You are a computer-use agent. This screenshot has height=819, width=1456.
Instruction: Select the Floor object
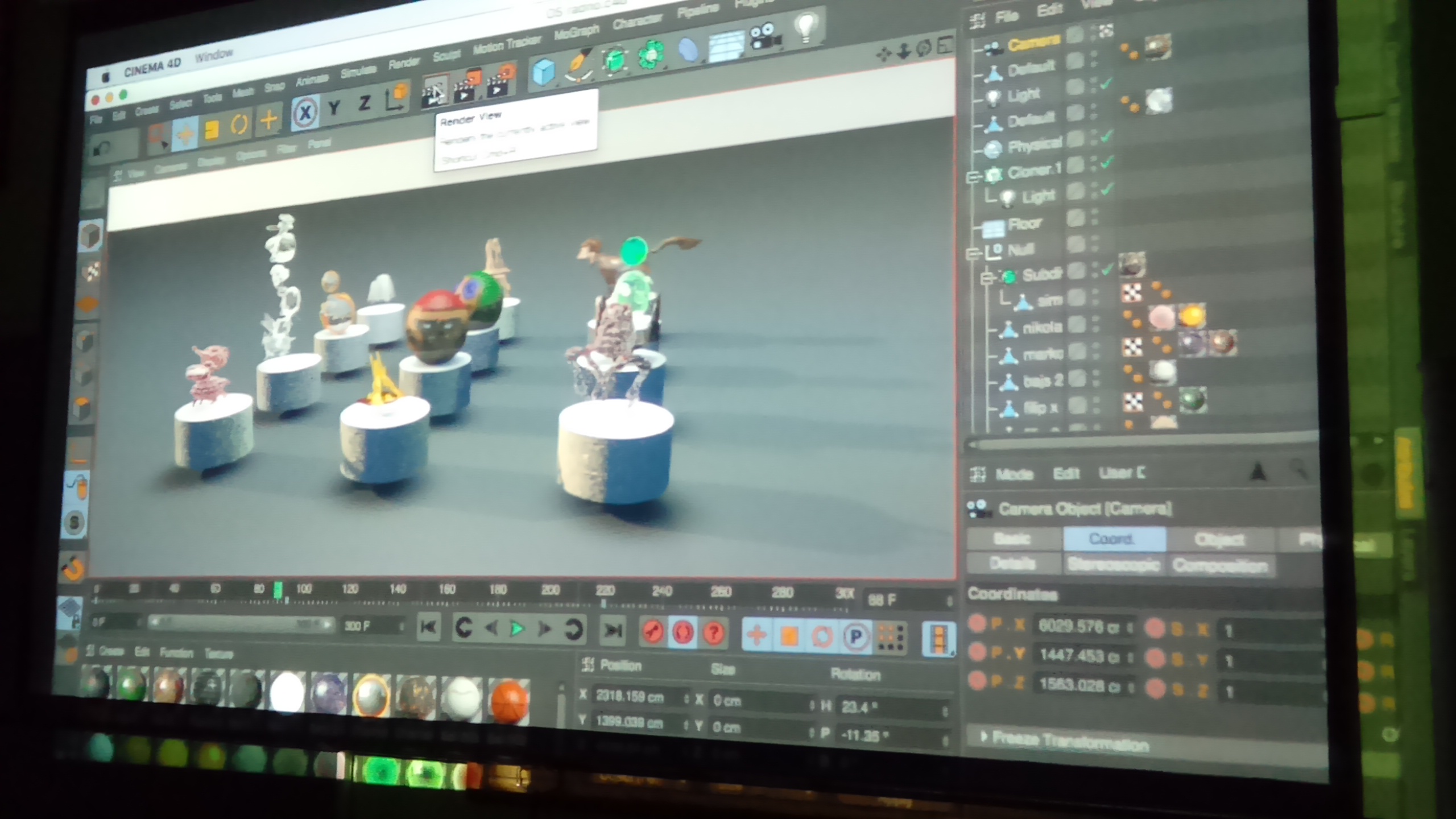1025,224
